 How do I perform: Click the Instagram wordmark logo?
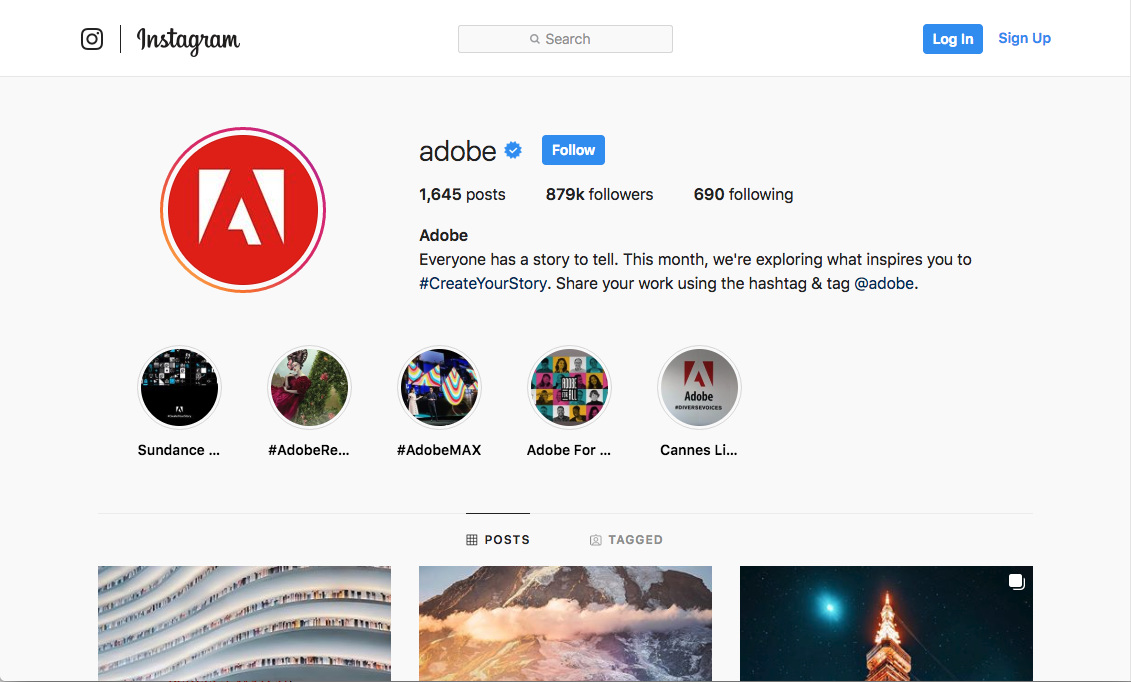click(x=188, y=40)
